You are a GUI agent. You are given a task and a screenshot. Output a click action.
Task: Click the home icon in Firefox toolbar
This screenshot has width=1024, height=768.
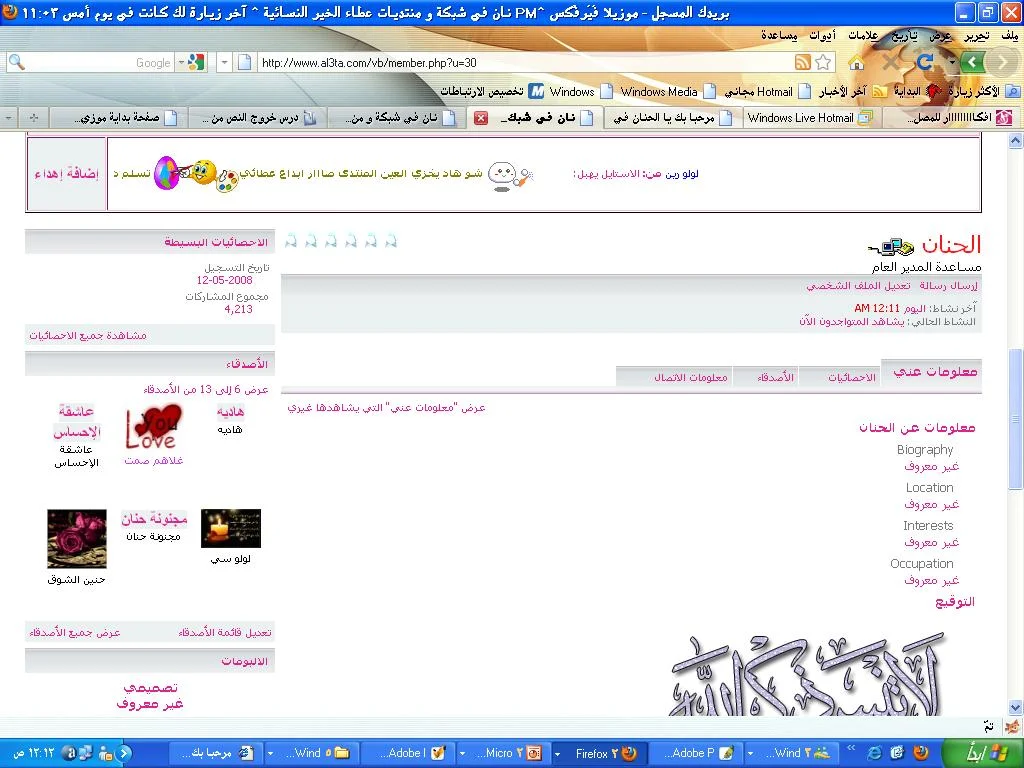tap(856, 63)
